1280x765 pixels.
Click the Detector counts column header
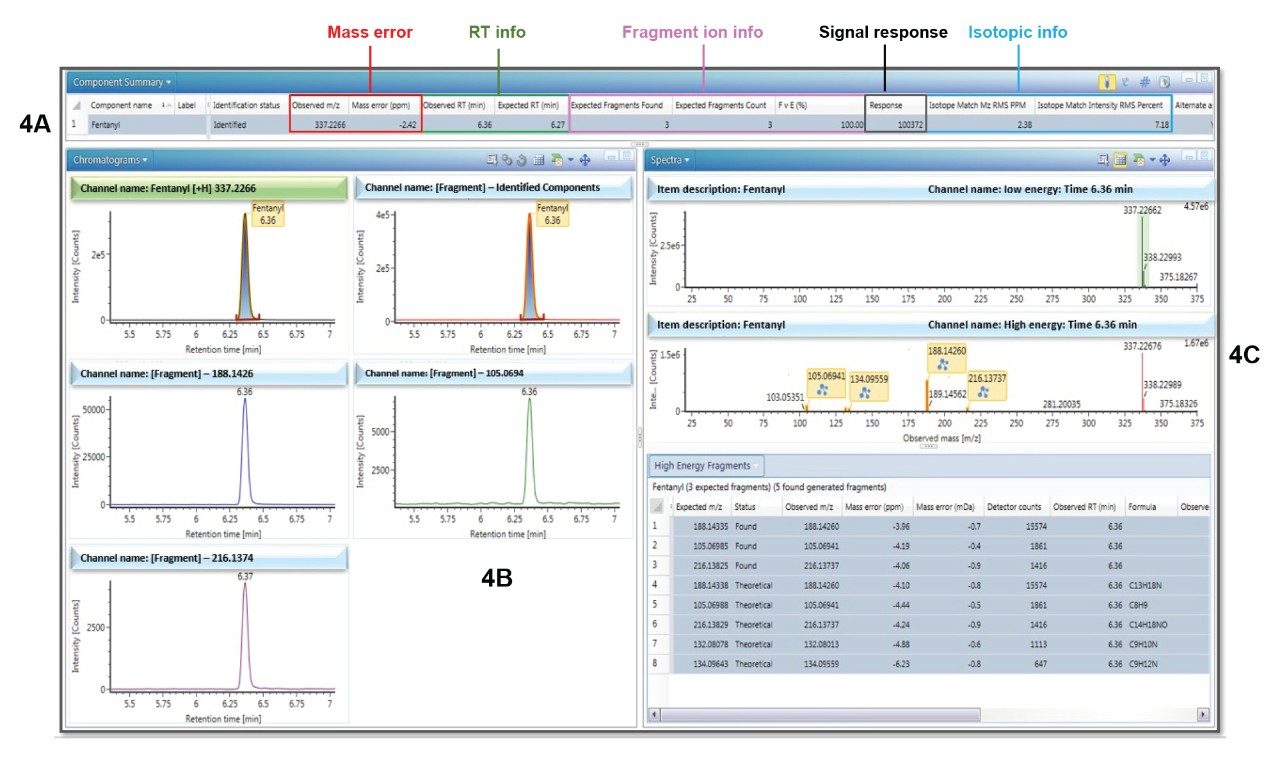click(x=1015, y=507)
